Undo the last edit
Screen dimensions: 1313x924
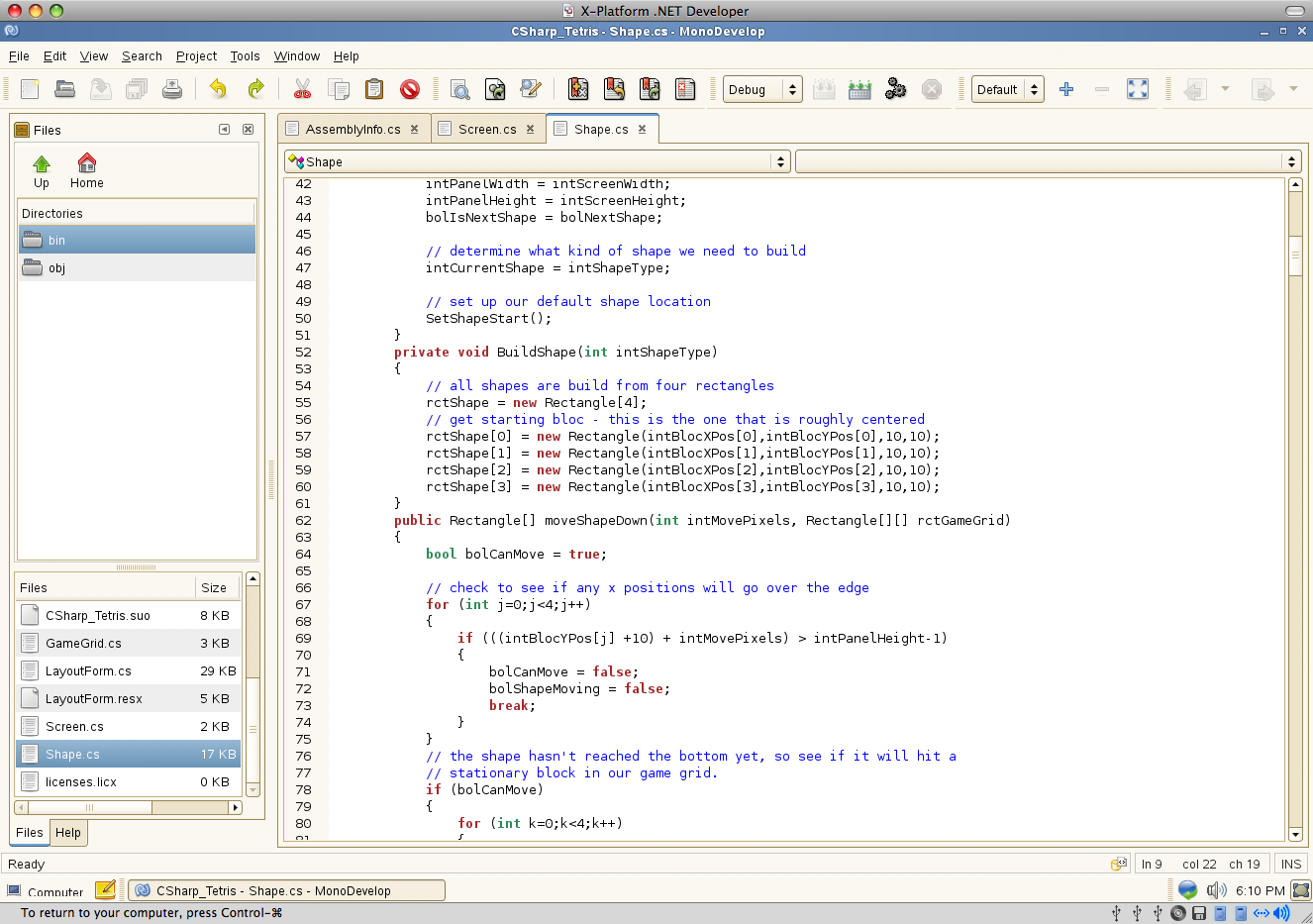pyautogui.click(x=219, y=89)
